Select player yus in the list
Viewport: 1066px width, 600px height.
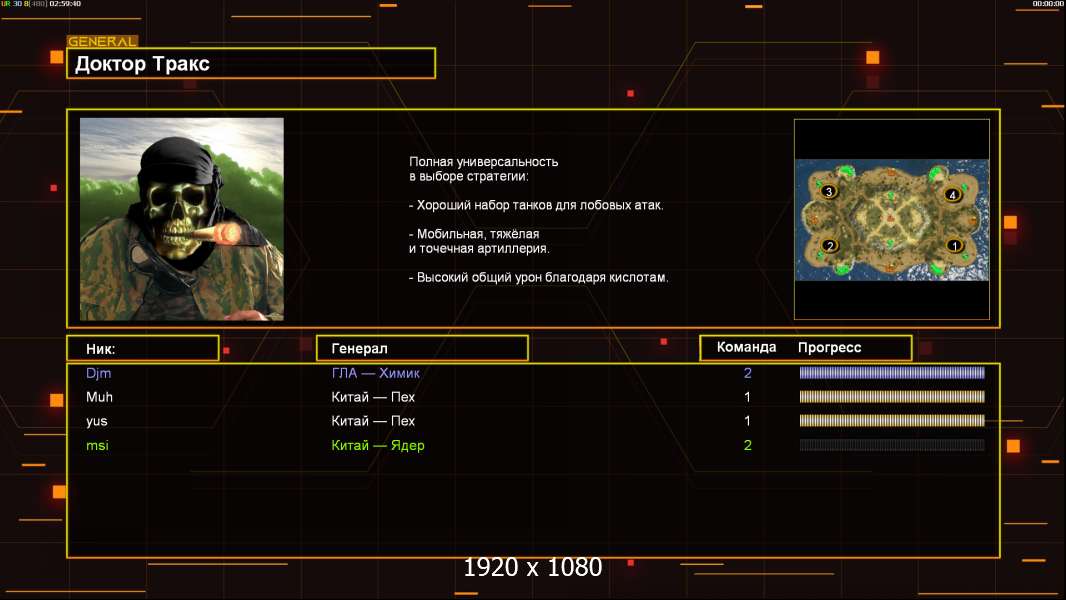point(97,421)
